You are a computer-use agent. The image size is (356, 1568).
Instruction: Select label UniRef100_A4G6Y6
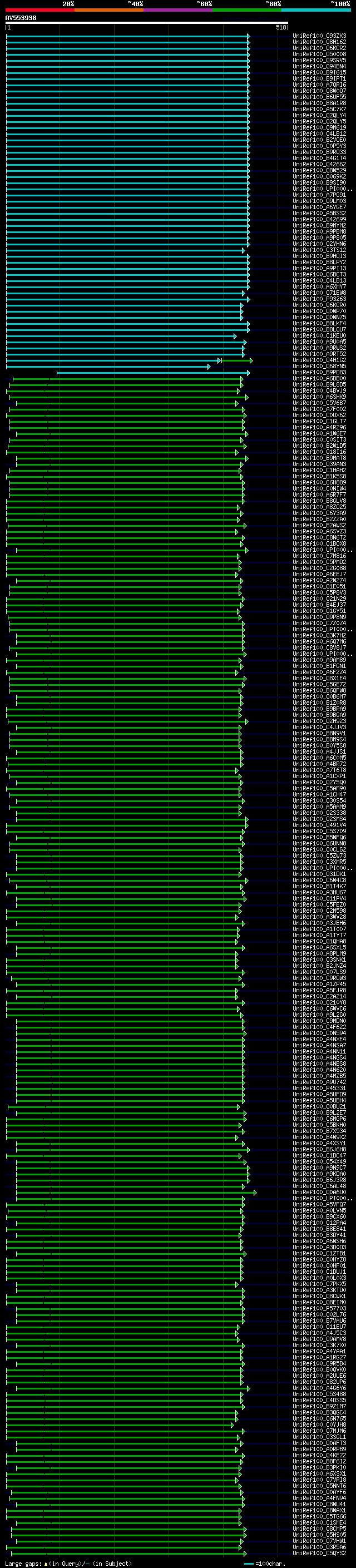(319, 1388)
